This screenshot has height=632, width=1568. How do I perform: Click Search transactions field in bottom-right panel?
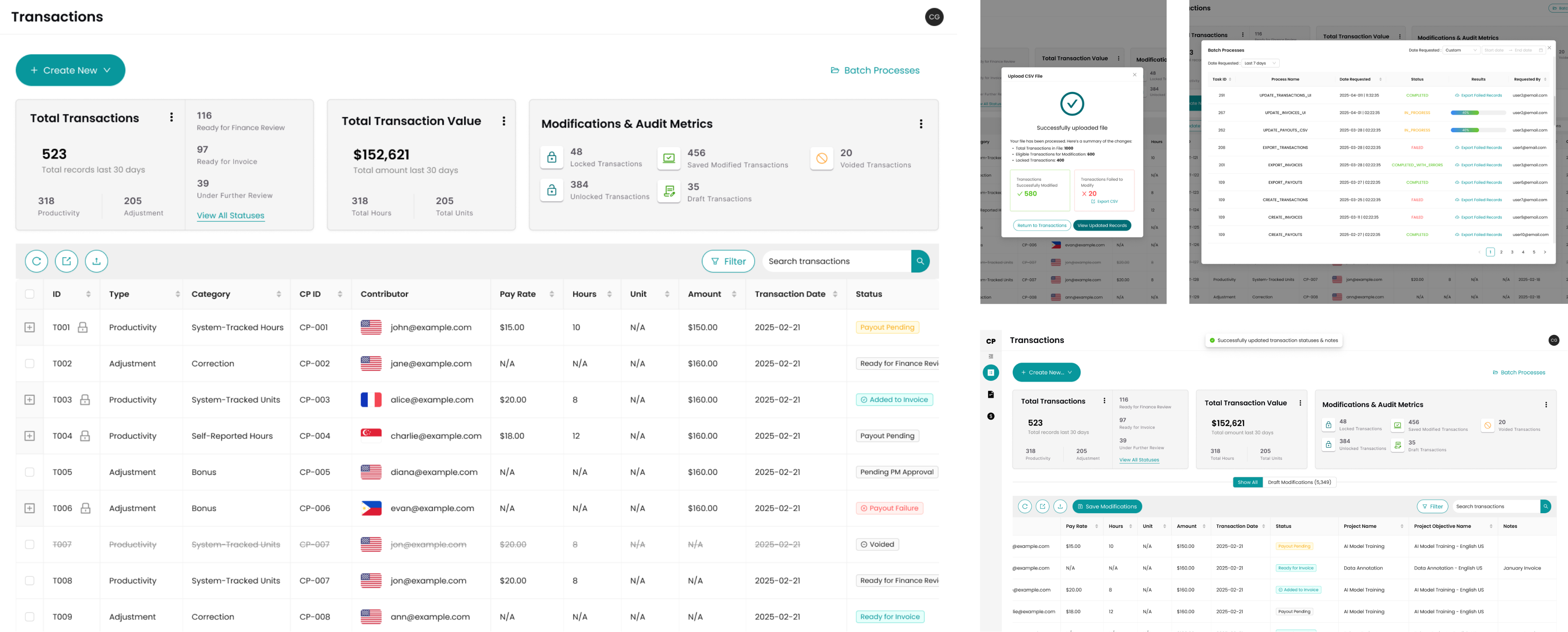tap(1496, 507)
